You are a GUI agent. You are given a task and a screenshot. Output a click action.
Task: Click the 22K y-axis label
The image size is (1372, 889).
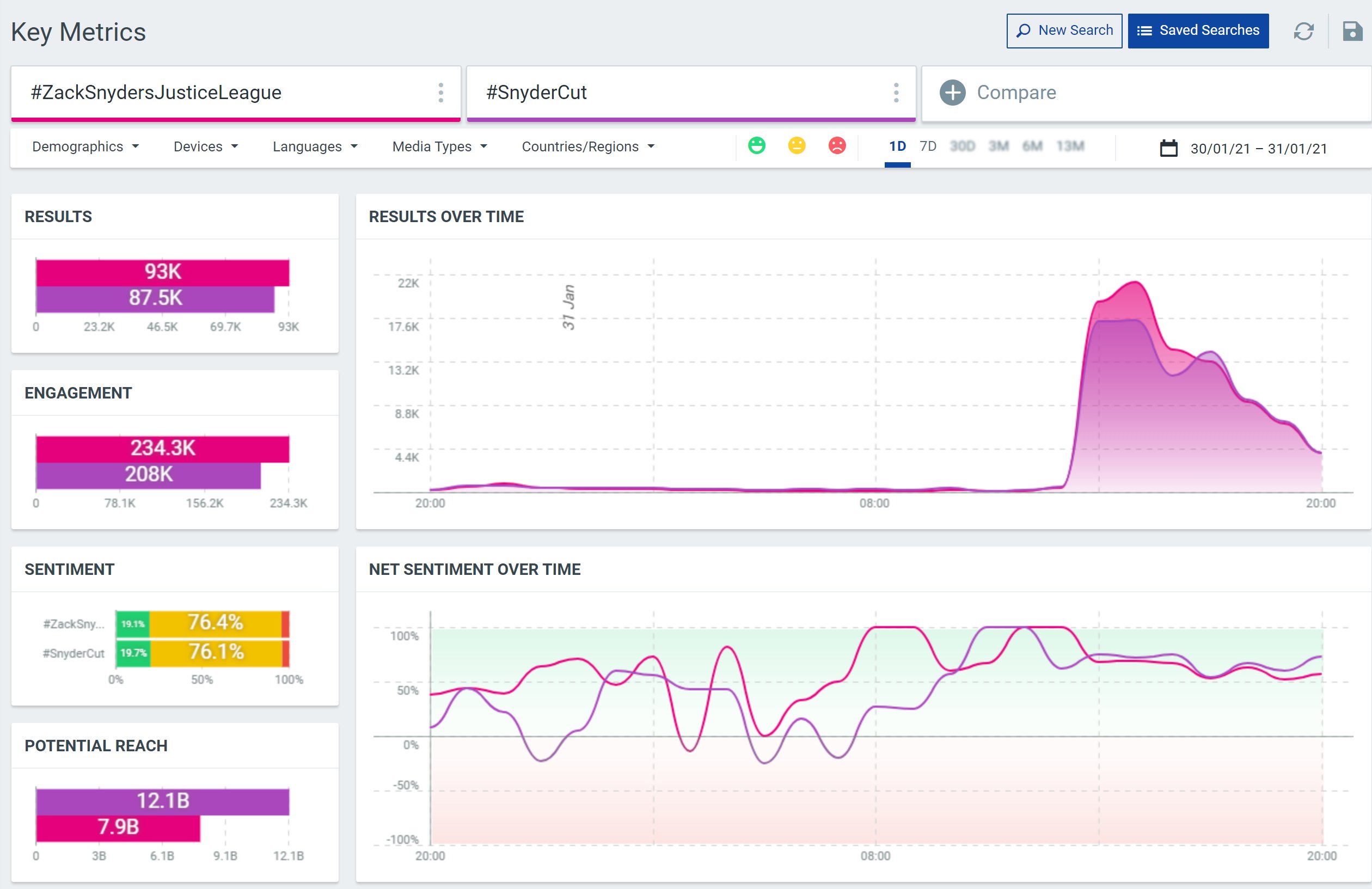coord(408,283)
